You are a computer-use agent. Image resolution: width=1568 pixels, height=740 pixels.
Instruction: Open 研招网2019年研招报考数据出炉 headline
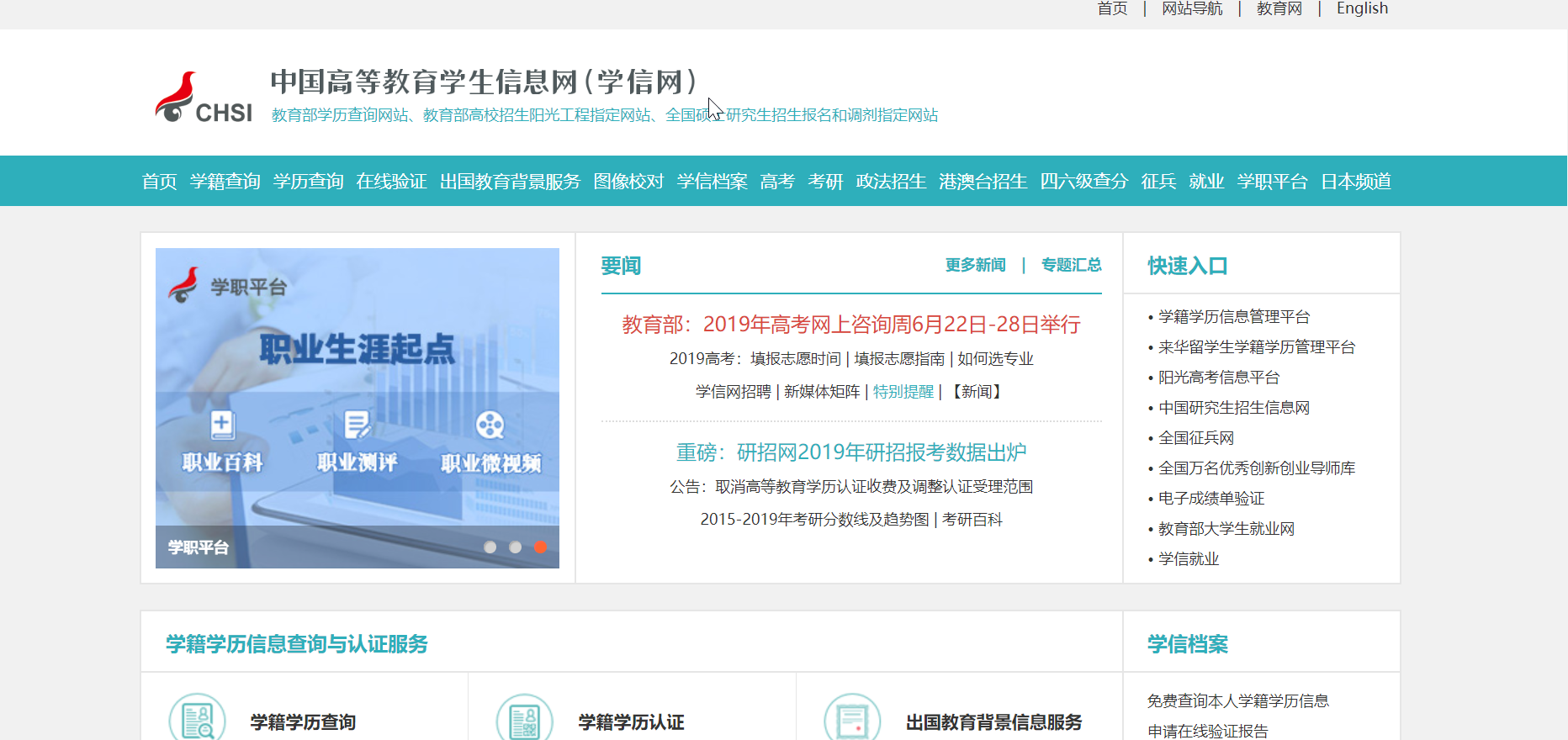coord(851,452)
